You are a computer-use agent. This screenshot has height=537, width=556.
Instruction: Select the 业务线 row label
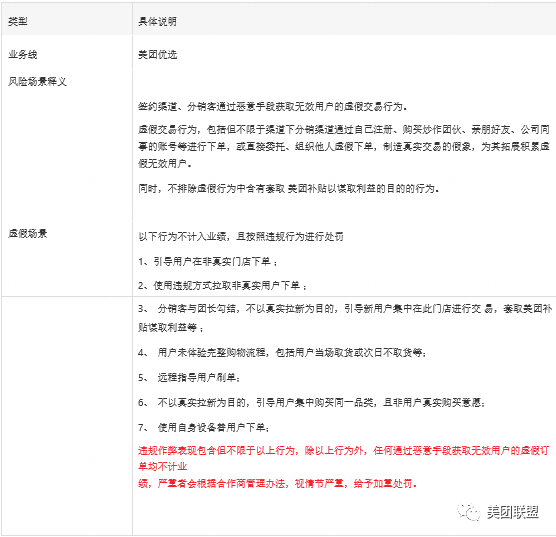click(x=23, y=55)
